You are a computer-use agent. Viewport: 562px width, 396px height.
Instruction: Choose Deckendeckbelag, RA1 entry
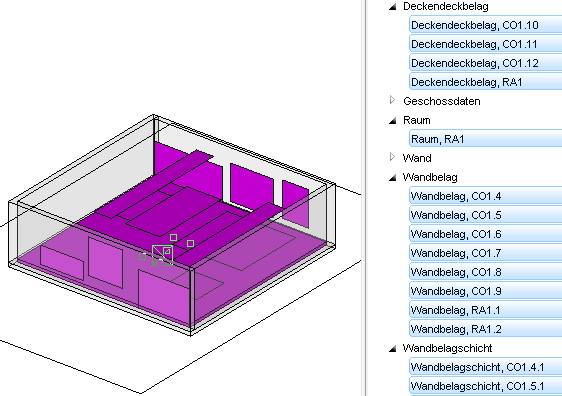click(x=485, y=82)
